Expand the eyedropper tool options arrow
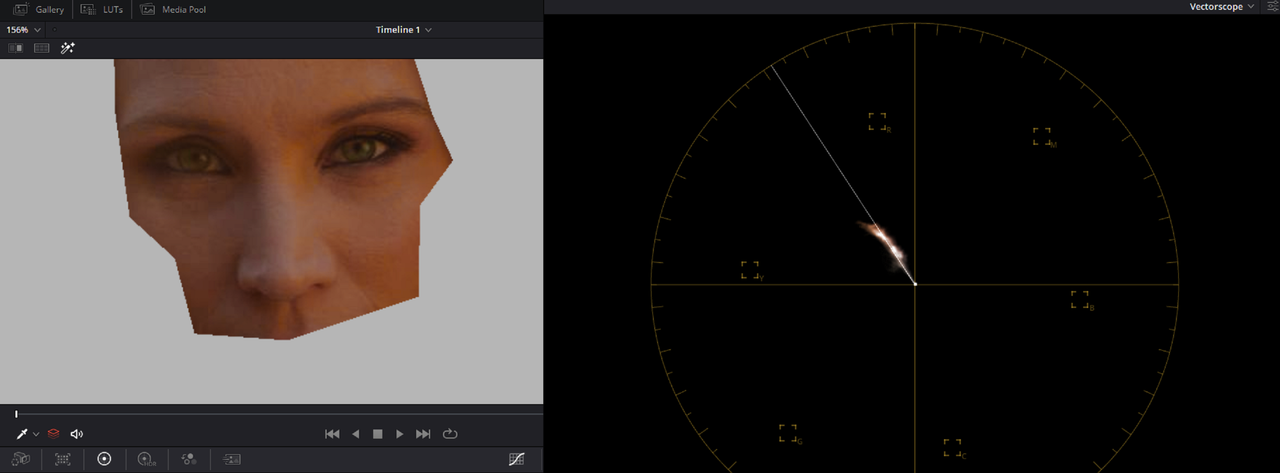This screenshot has width=1280, height=473. tap(36, 434)
